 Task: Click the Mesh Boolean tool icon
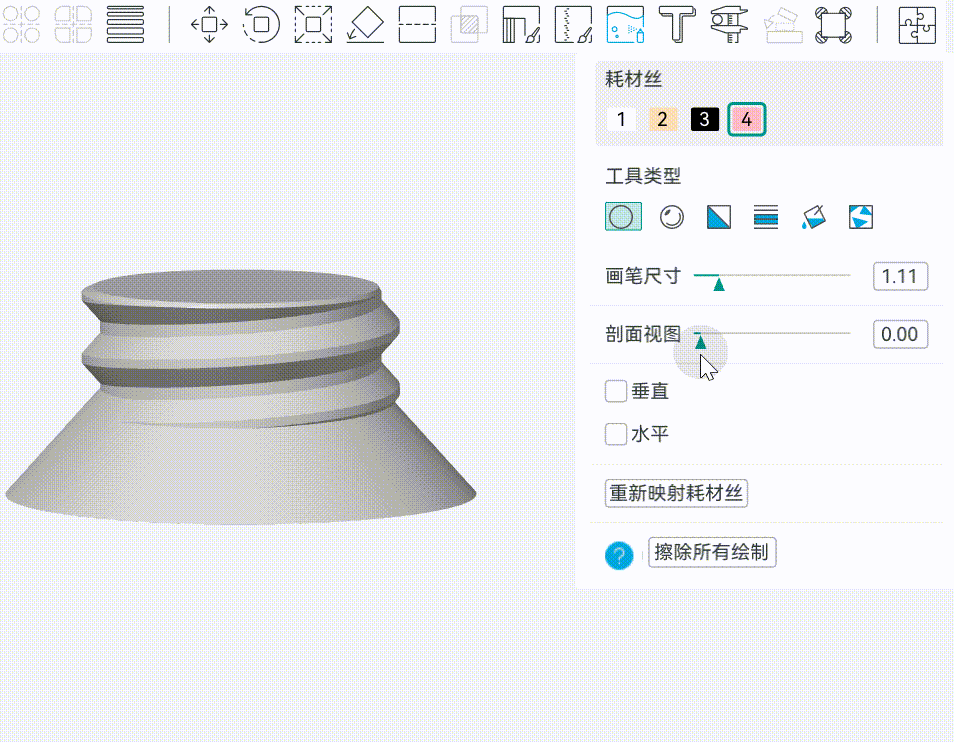point(469,24)
